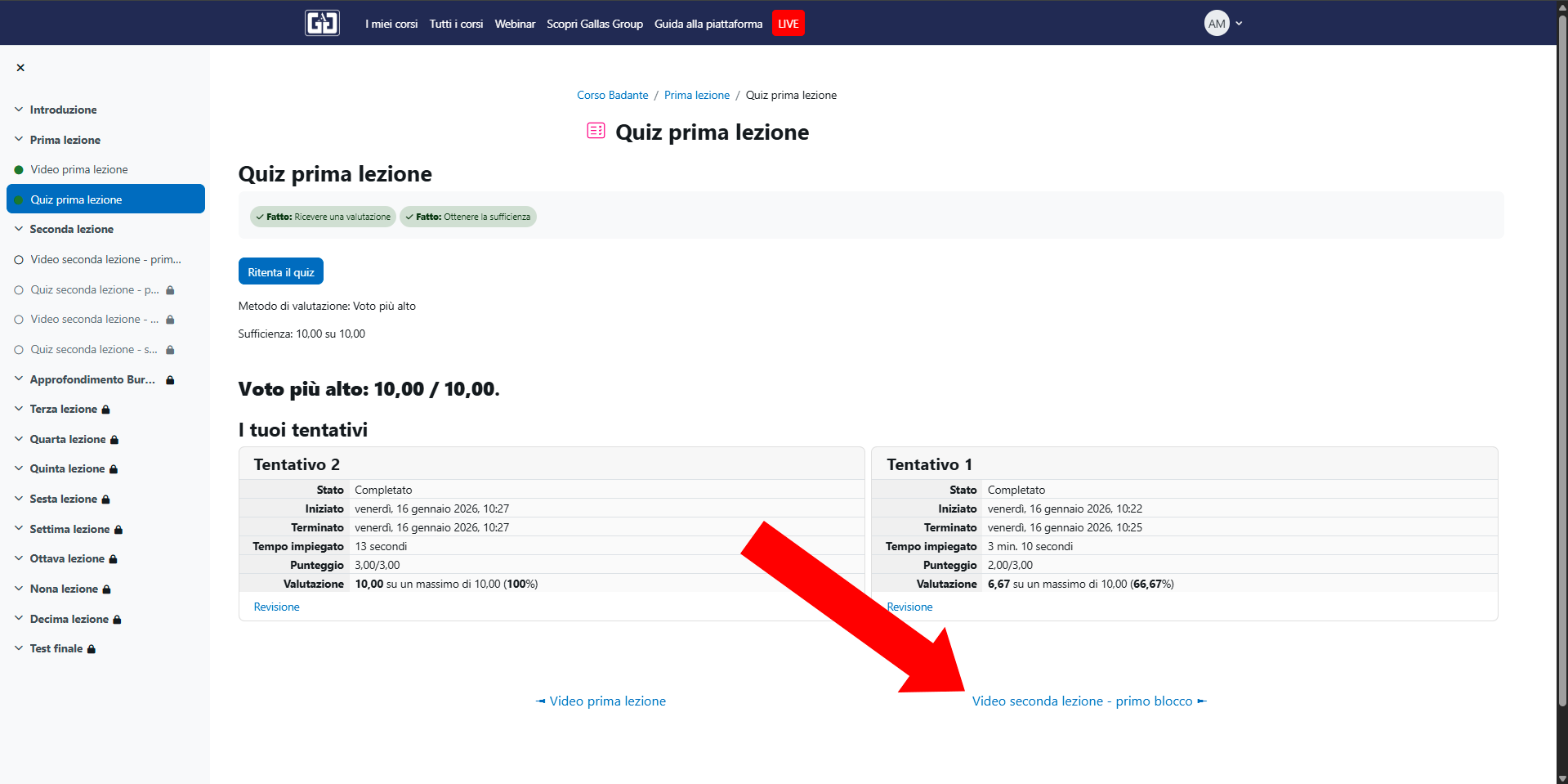Click the quiz icon beside page title

596,131
